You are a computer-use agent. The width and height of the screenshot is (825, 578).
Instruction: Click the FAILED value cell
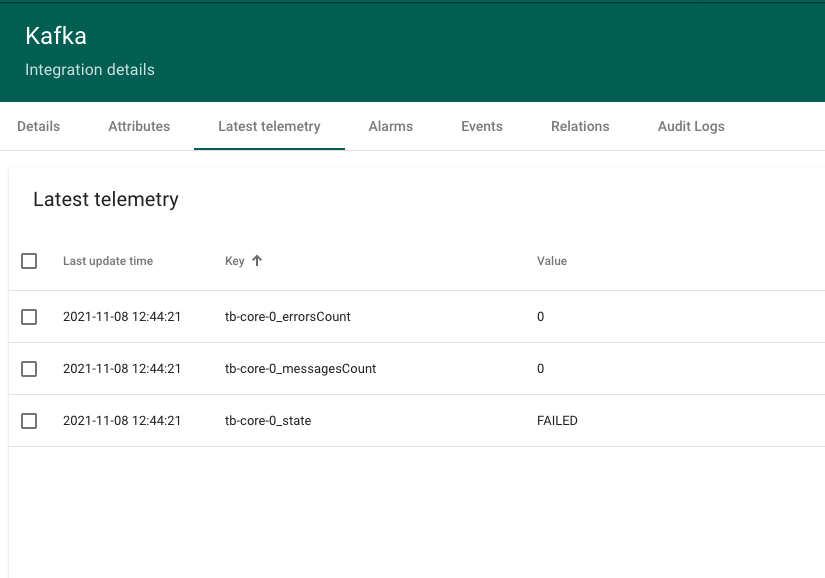557,421
